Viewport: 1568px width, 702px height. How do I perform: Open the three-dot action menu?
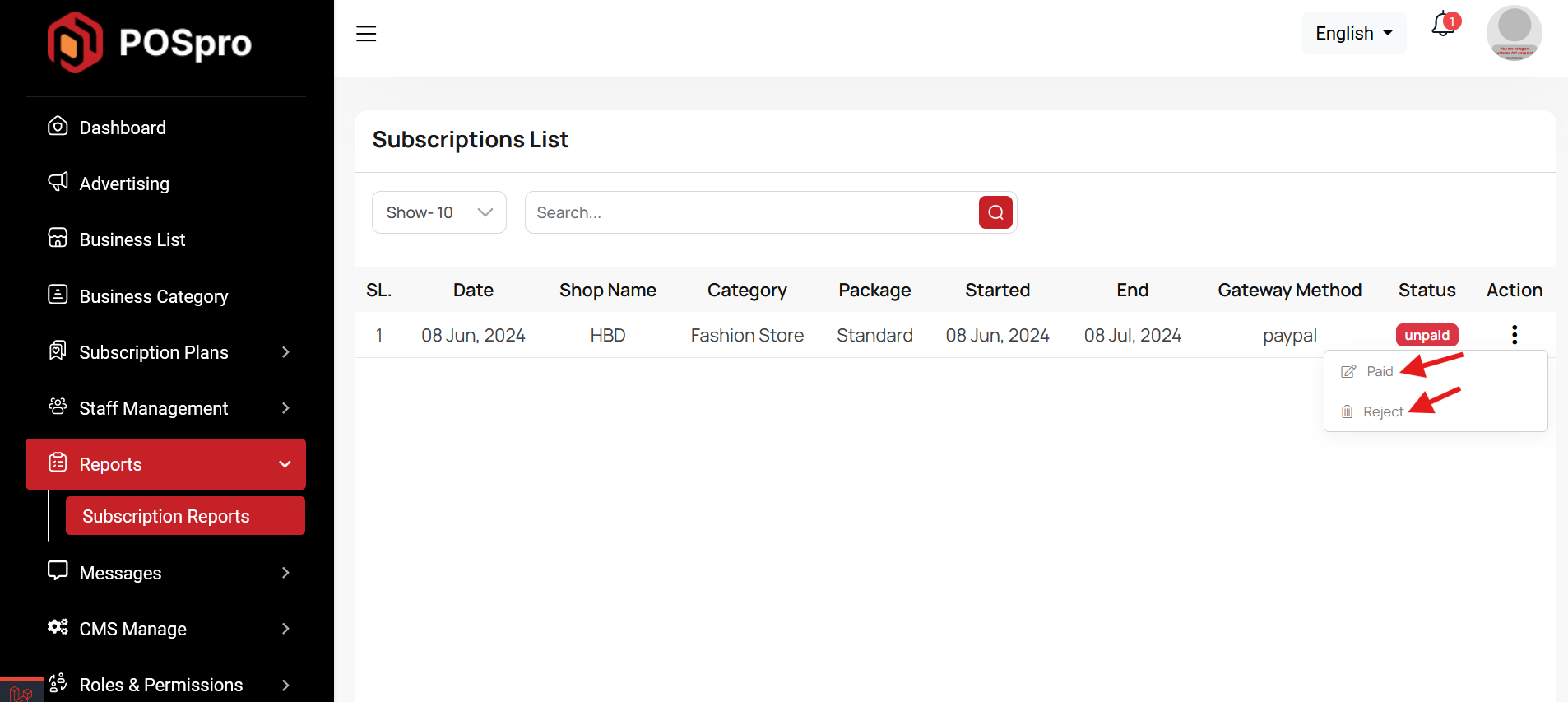[1514, 335]
